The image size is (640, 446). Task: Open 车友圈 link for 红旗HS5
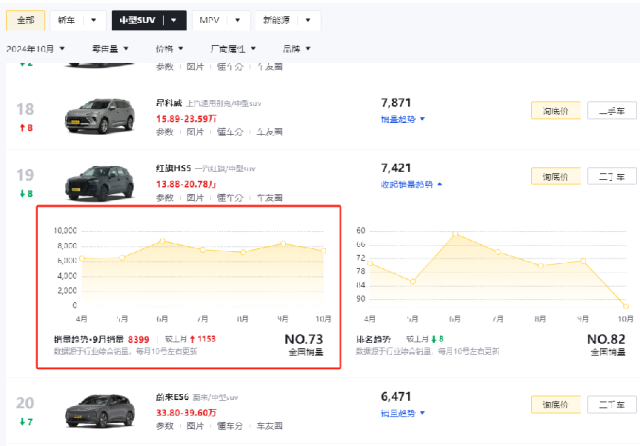tap(269, 198)
